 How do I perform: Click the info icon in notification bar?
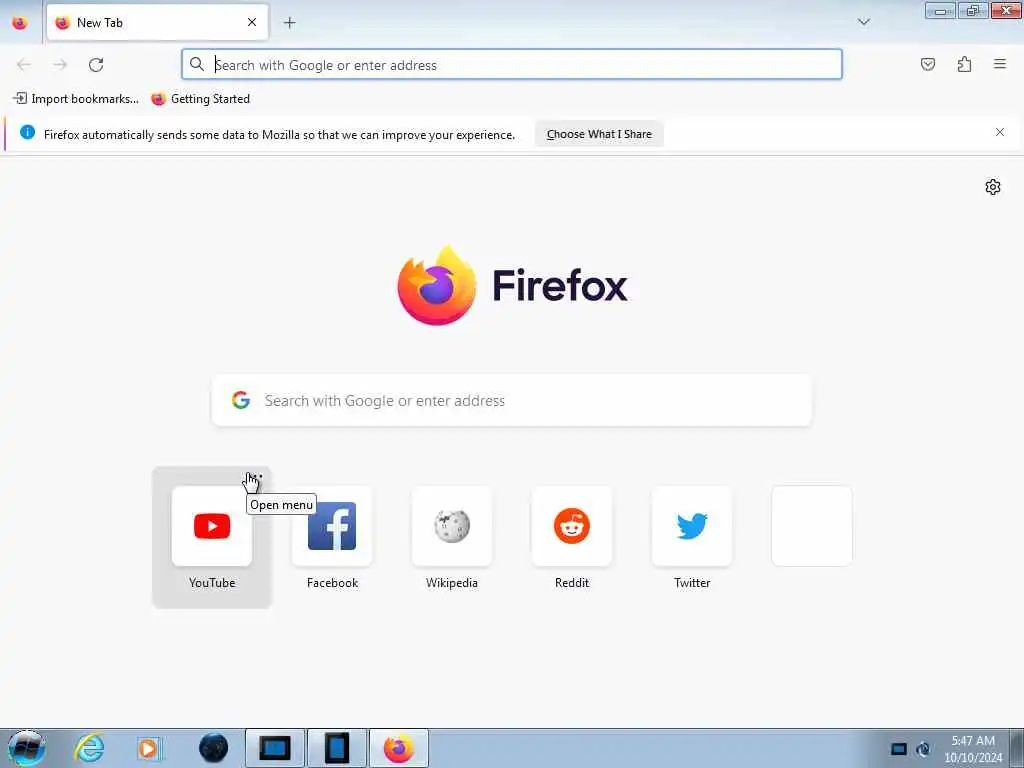coord(27,133)
